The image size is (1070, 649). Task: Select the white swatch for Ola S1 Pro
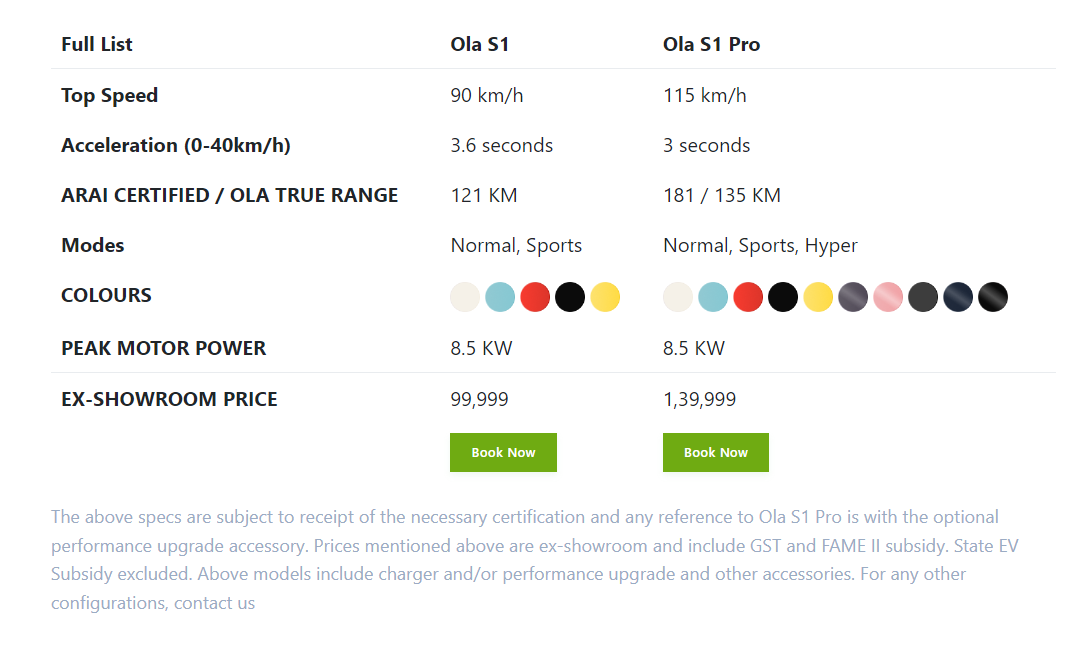678,297
